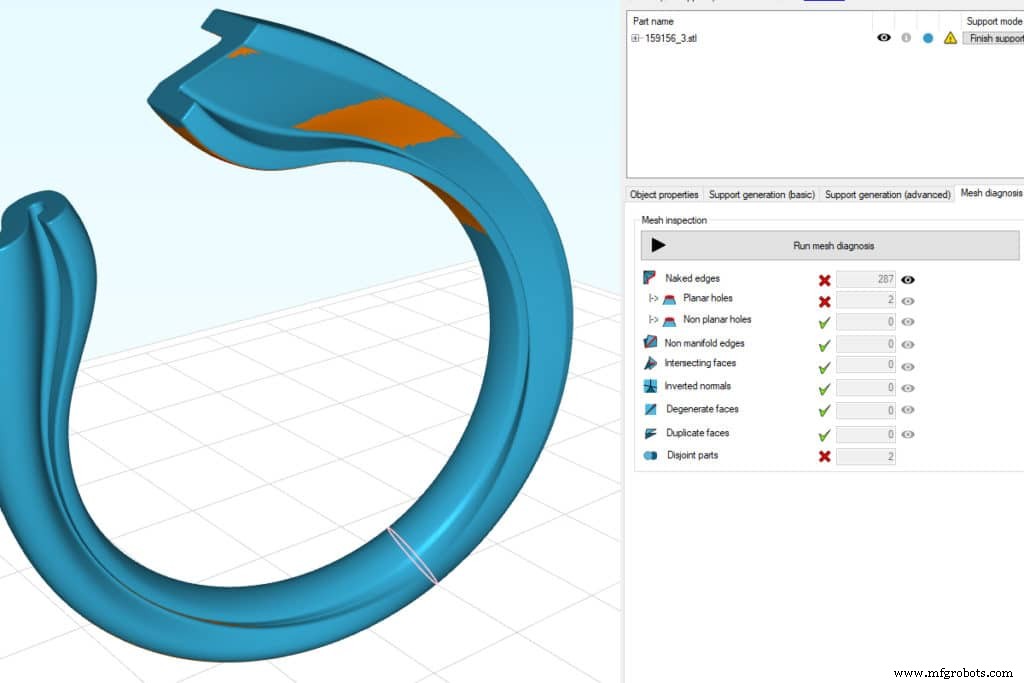Click the Intersecting faces icon

point(651,364)
